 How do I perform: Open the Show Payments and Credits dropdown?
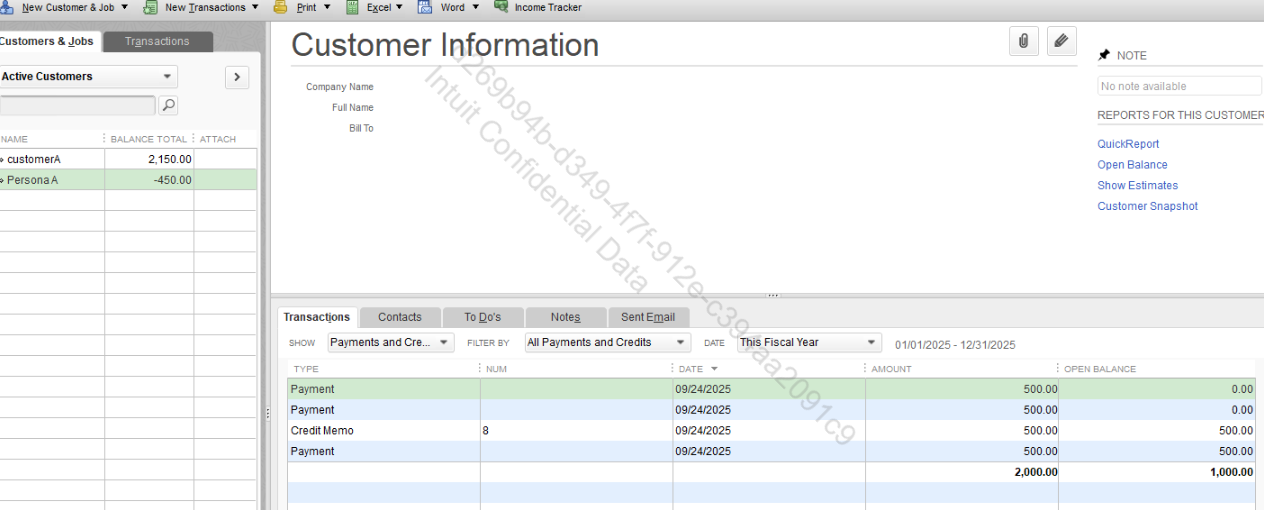(391, 342)
